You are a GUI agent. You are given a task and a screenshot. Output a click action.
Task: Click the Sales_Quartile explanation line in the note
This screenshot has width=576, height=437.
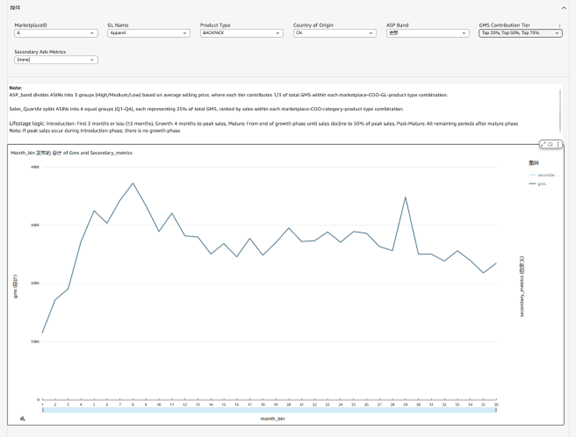tap(206, 109)
